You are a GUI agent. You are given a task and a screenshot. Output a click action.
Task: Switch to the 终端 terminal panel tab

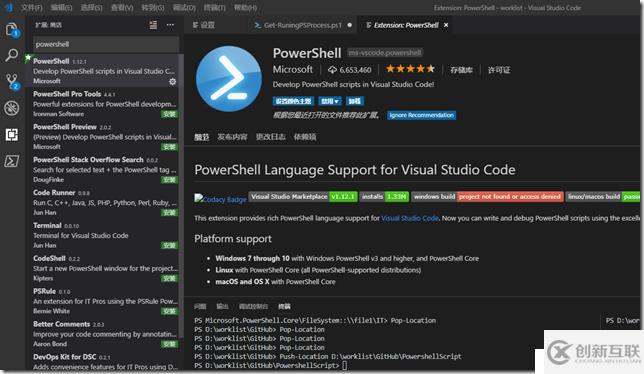pos(284,306)
